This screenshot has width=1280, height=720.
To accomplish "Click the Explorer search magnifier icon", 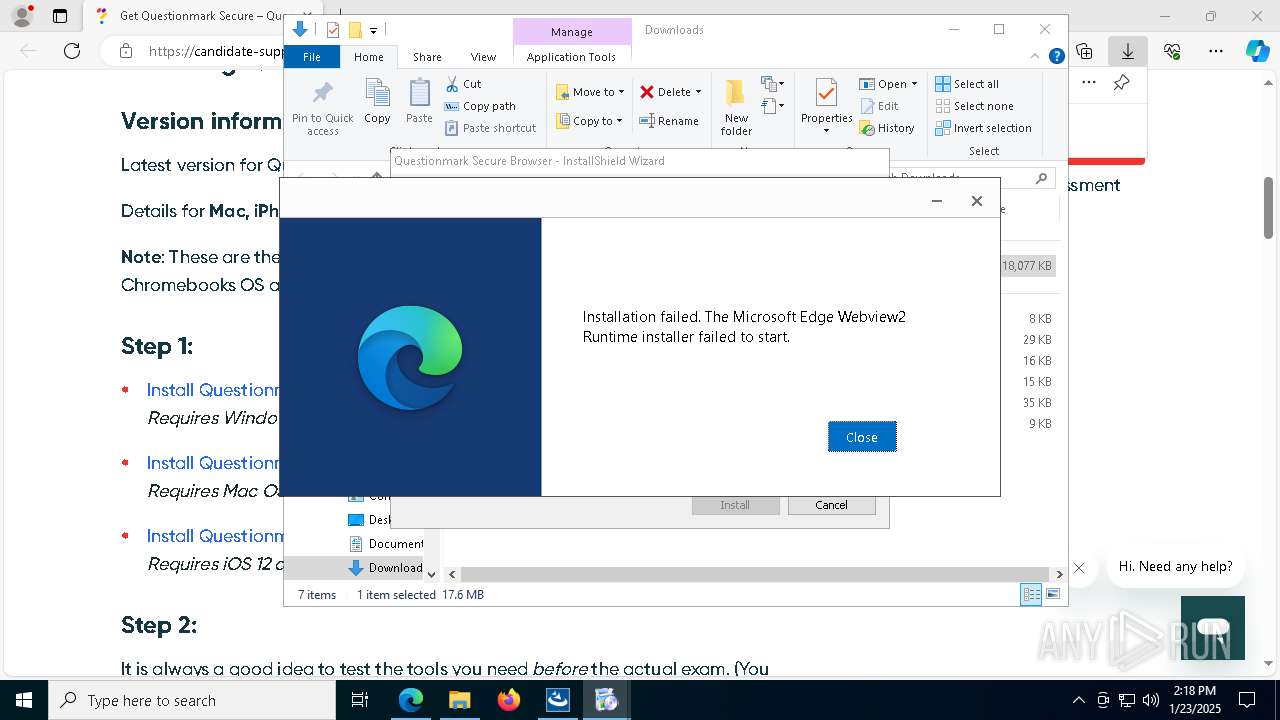I will [1041, 178].
